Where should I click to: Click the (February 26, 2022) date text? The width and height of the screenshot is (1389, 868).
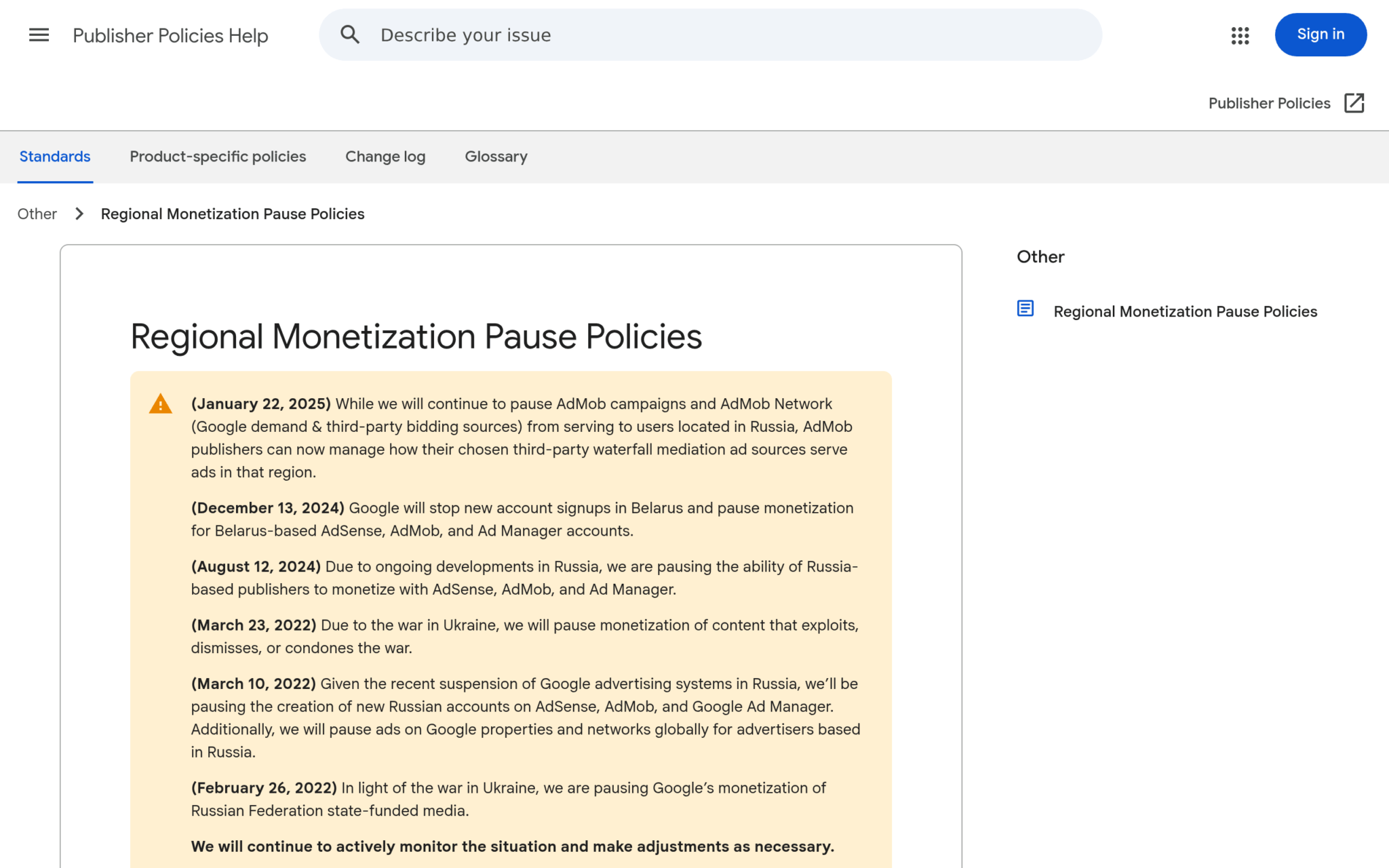(264, 788)
